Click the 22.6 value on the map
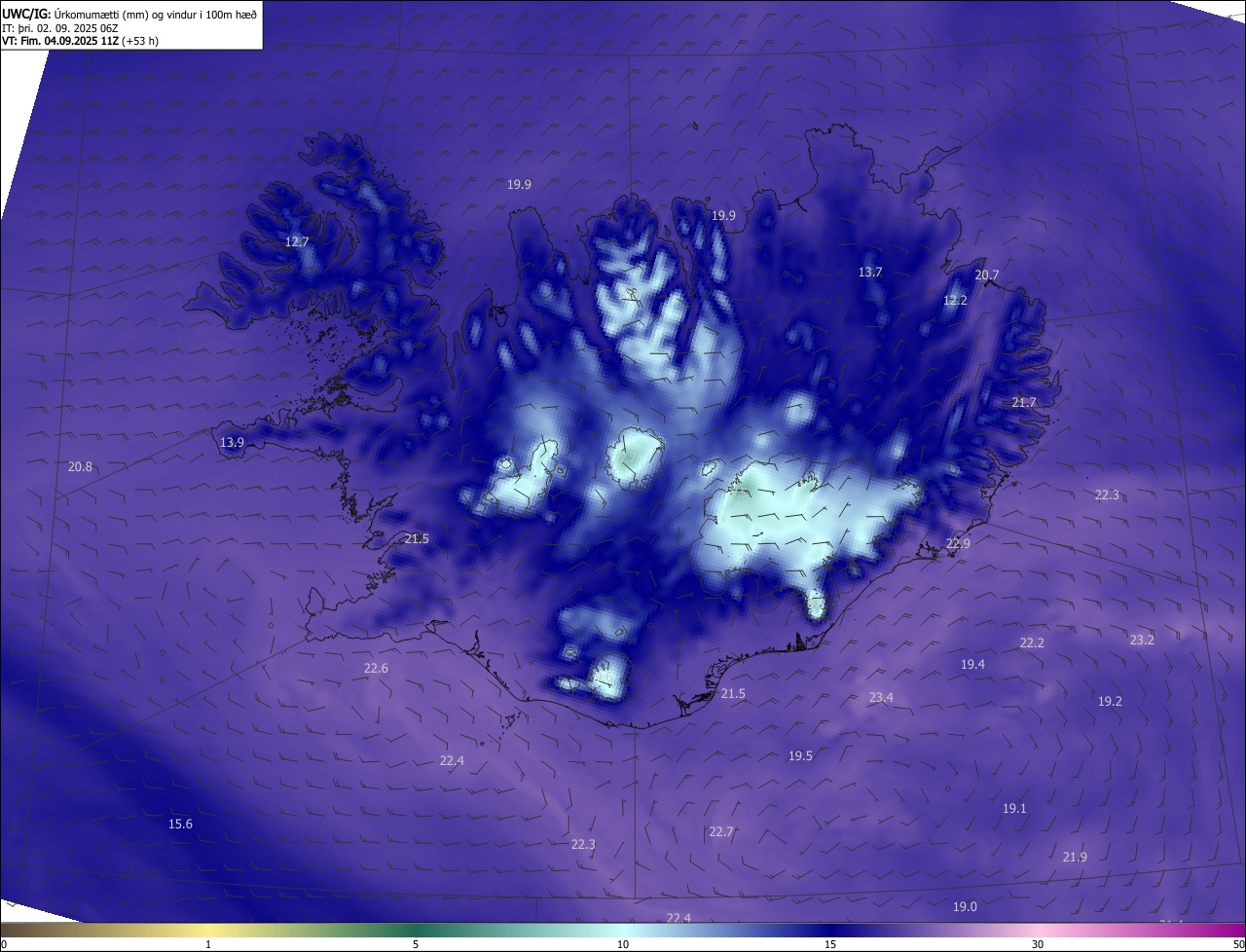 click(x=376, y=669)
